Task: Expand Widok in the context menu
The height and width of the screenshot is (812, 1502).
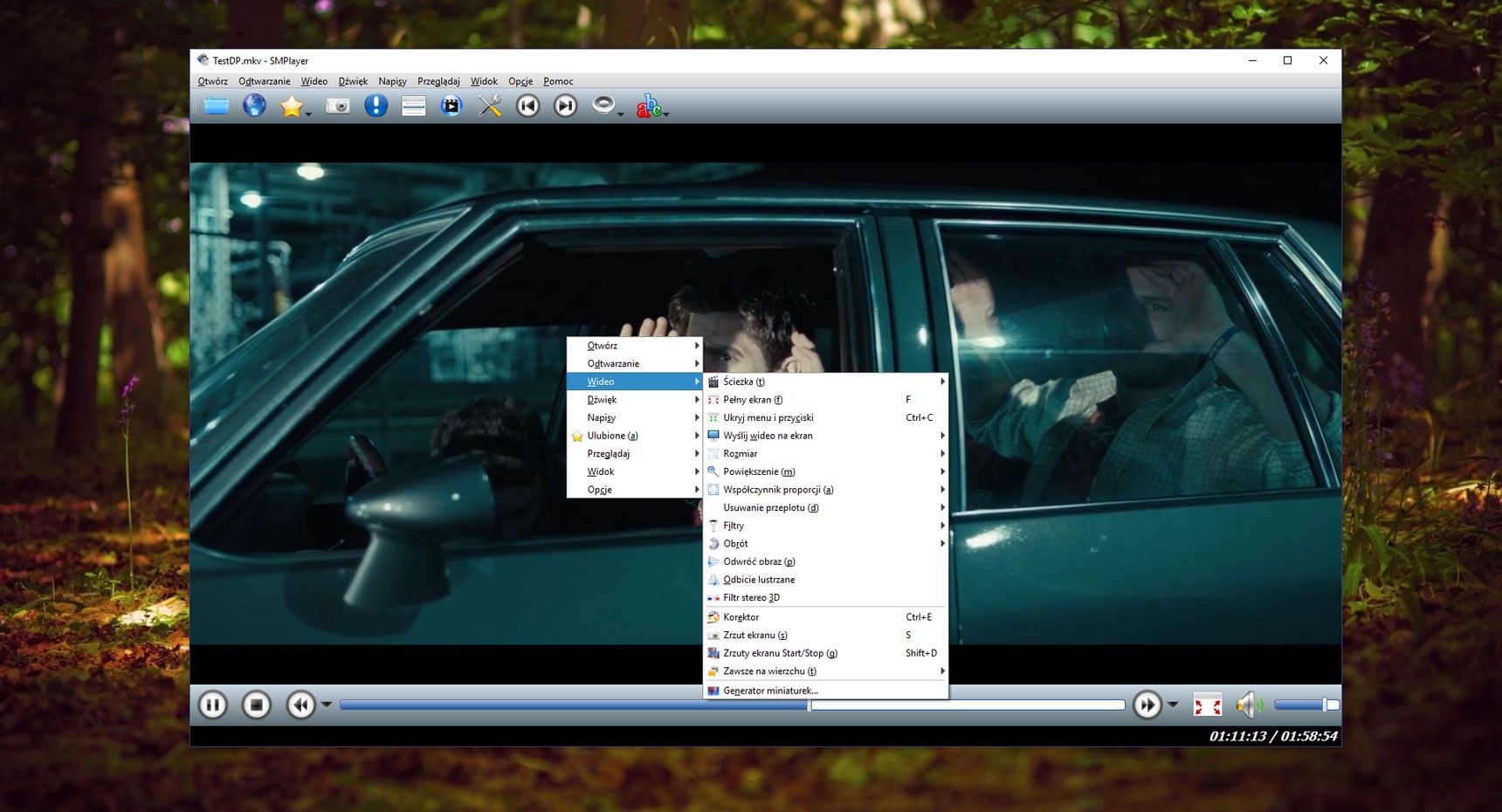Action: (635, 471)
